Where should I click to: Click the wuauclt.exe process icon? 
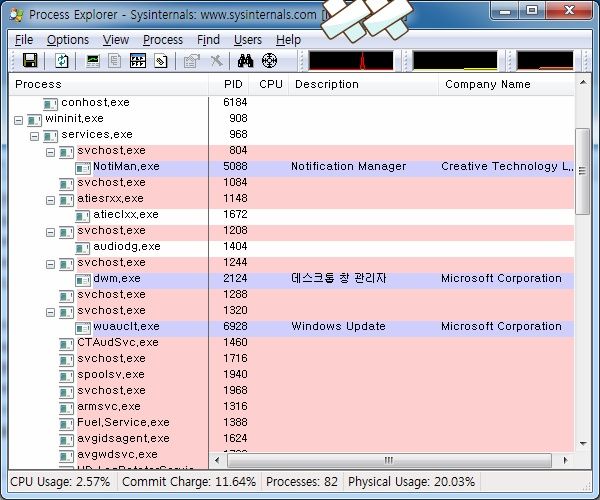83,328
